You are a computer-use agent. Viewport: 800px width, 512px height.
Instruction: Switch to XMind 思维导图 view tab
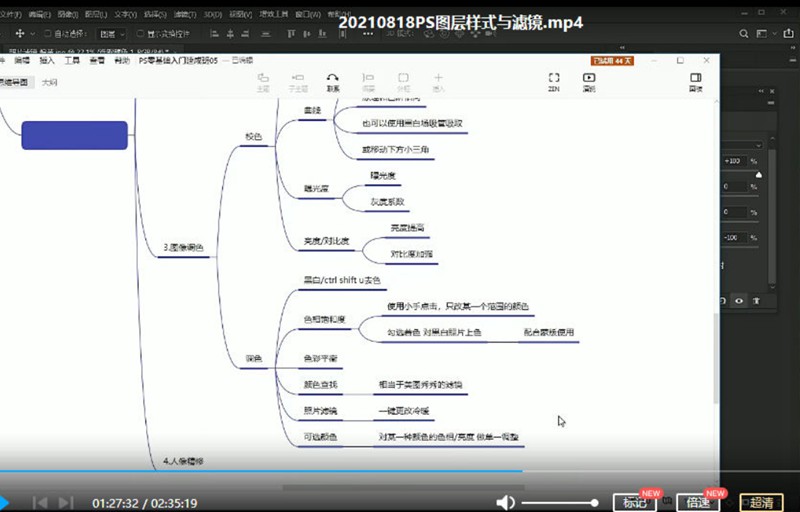15,82
